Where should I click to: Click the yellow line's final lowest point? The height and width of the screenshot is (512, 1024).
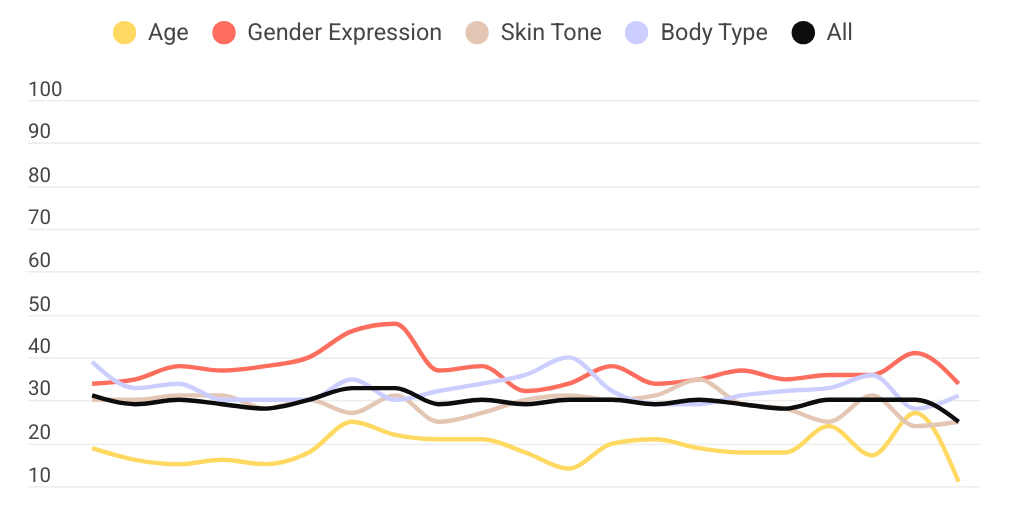(x=958, y=481)
